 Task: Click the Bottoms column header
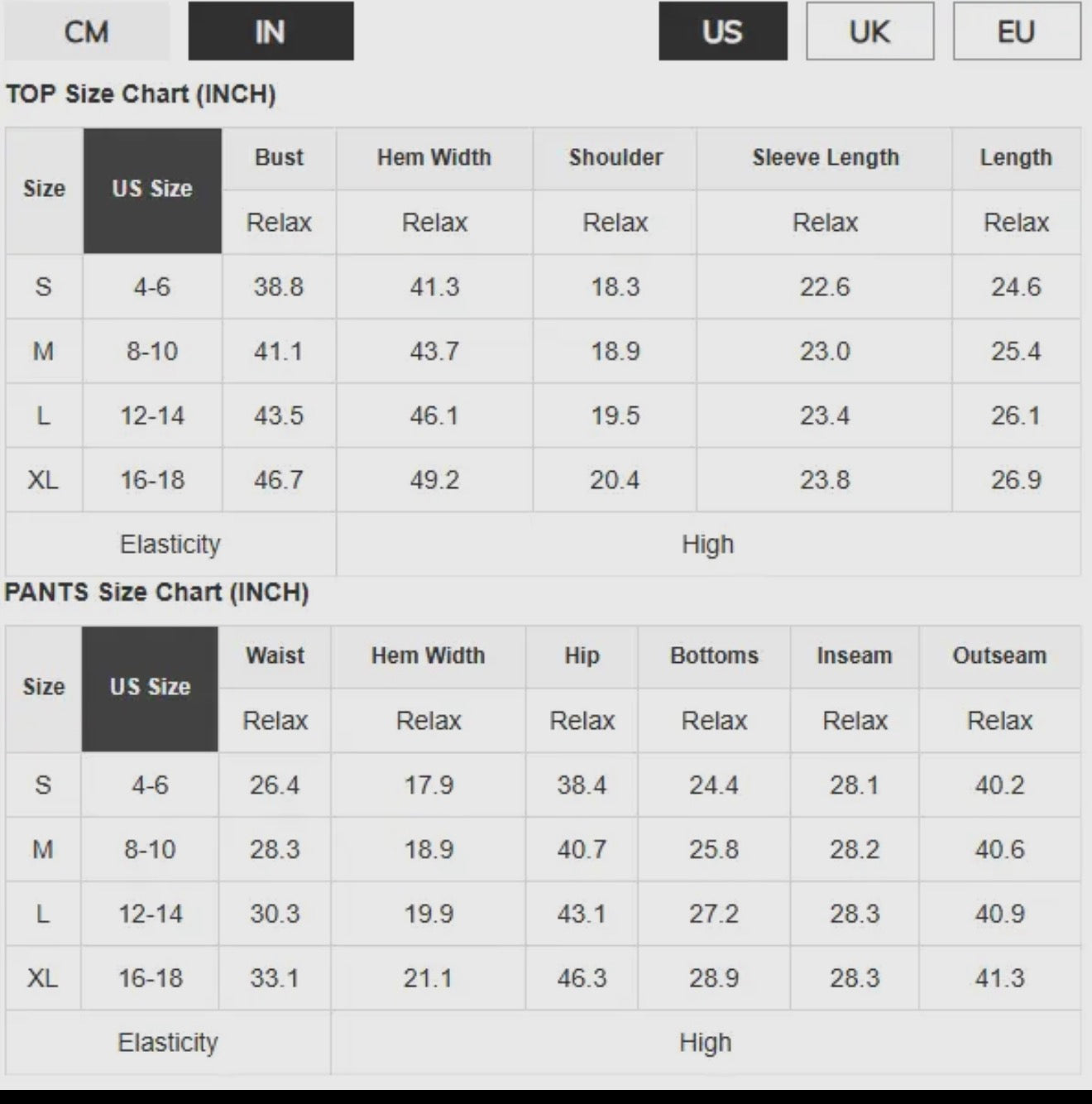click(714, 655)
